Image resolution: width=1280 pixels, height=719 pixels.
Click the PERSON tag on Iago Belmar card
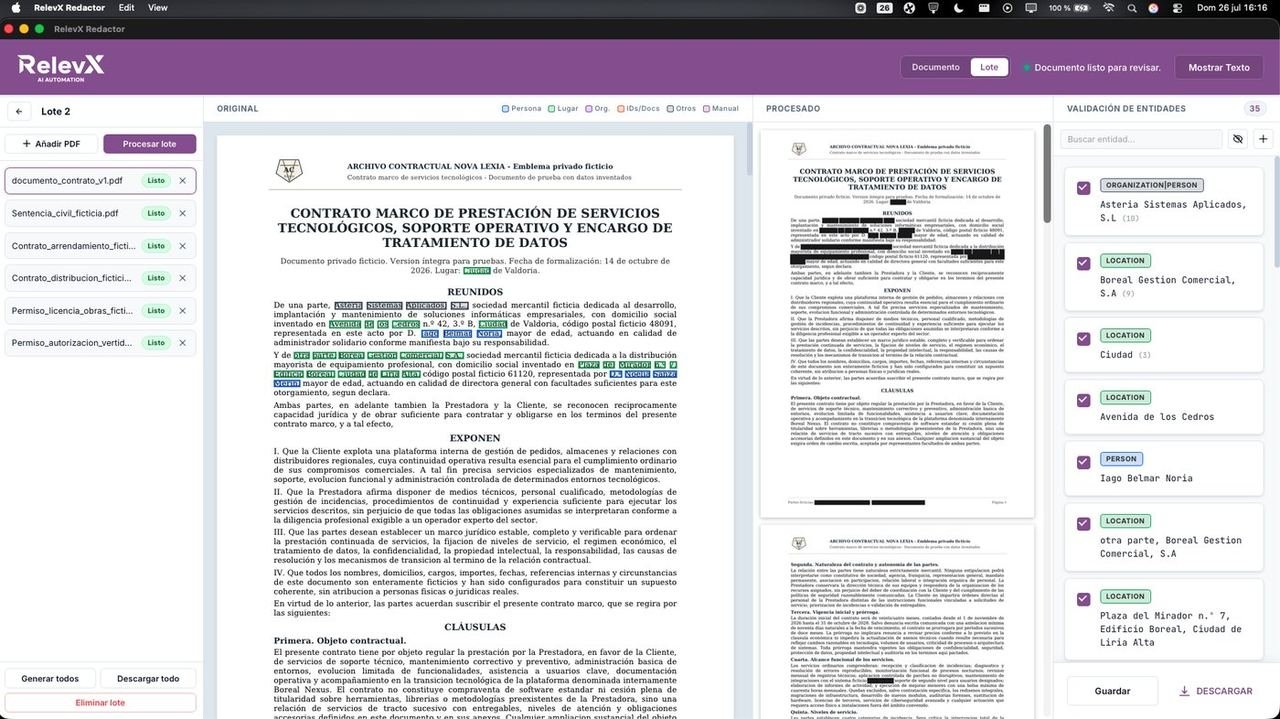[1121, 459]
